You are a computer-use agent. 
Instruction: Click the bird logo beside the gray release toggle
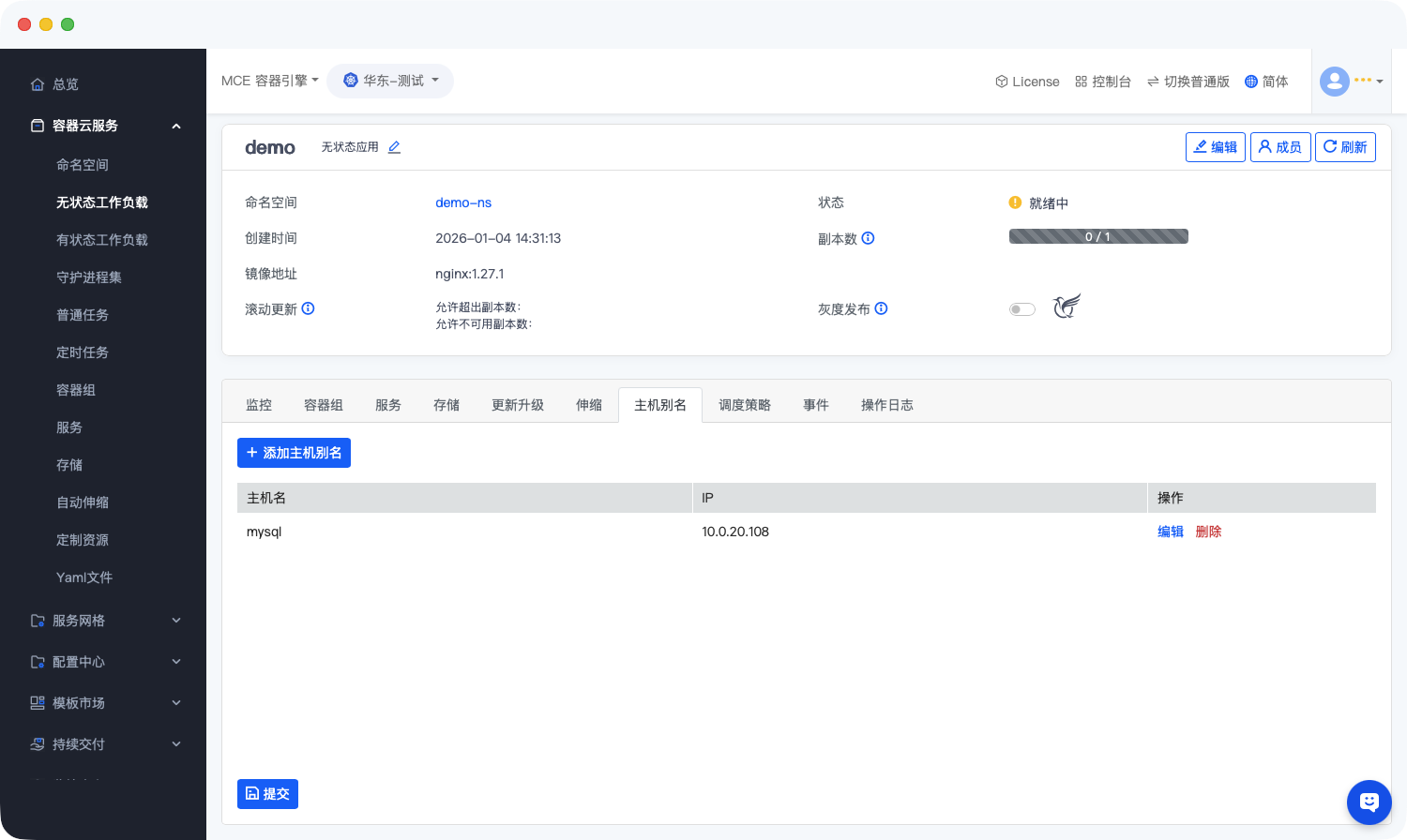1067,307
